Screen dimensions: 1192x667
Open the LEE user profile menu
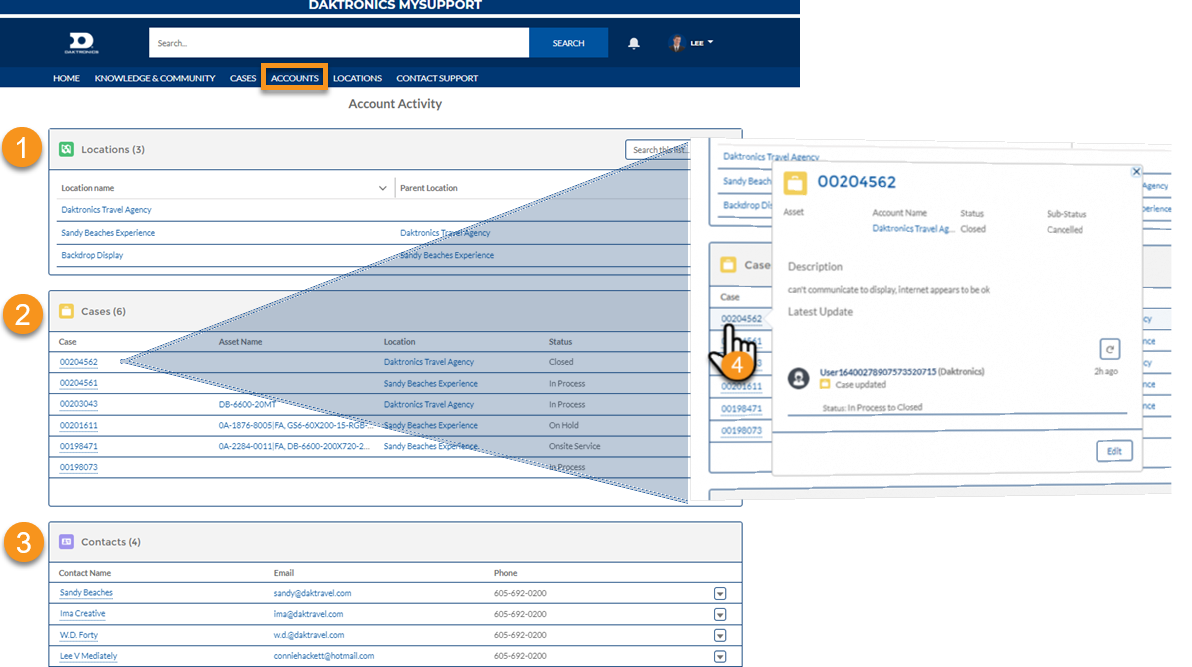pos(692,43)
